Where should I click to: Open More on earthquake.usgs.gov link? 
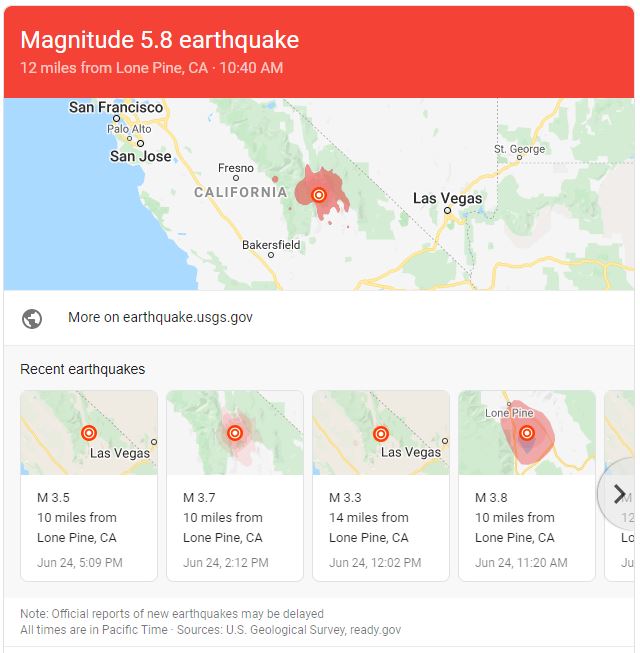160,317
